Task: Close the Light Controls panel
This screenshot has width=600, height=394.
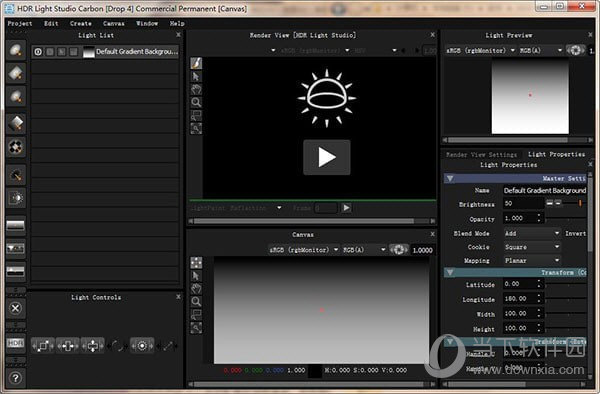Action: (178, 297)
